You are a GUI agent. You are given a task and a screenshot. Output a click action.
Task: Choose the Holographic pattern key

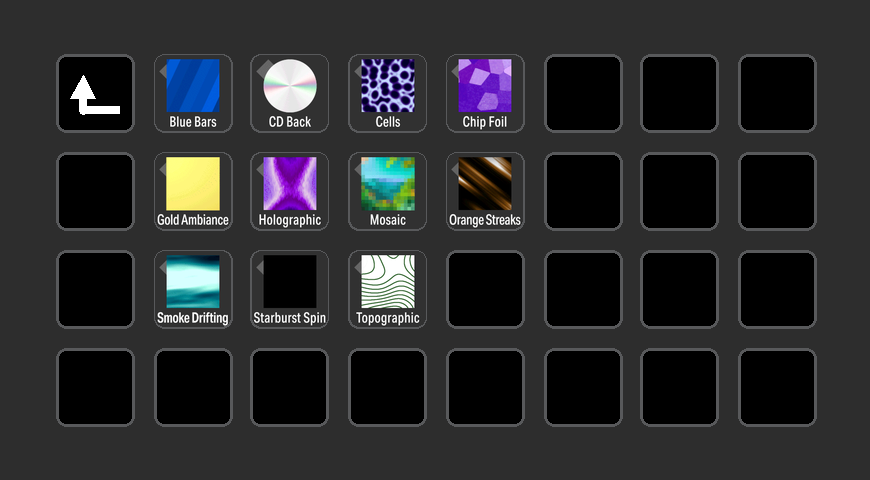[290, 191]
